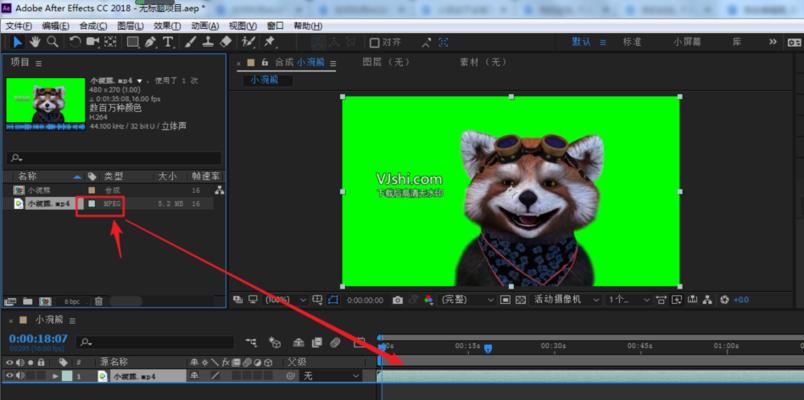Toggle video eye for 小浣熊.mp4 layer
The width and height of the screenshot is (804, 400).
pyautogui.click(x=10, y=376)
